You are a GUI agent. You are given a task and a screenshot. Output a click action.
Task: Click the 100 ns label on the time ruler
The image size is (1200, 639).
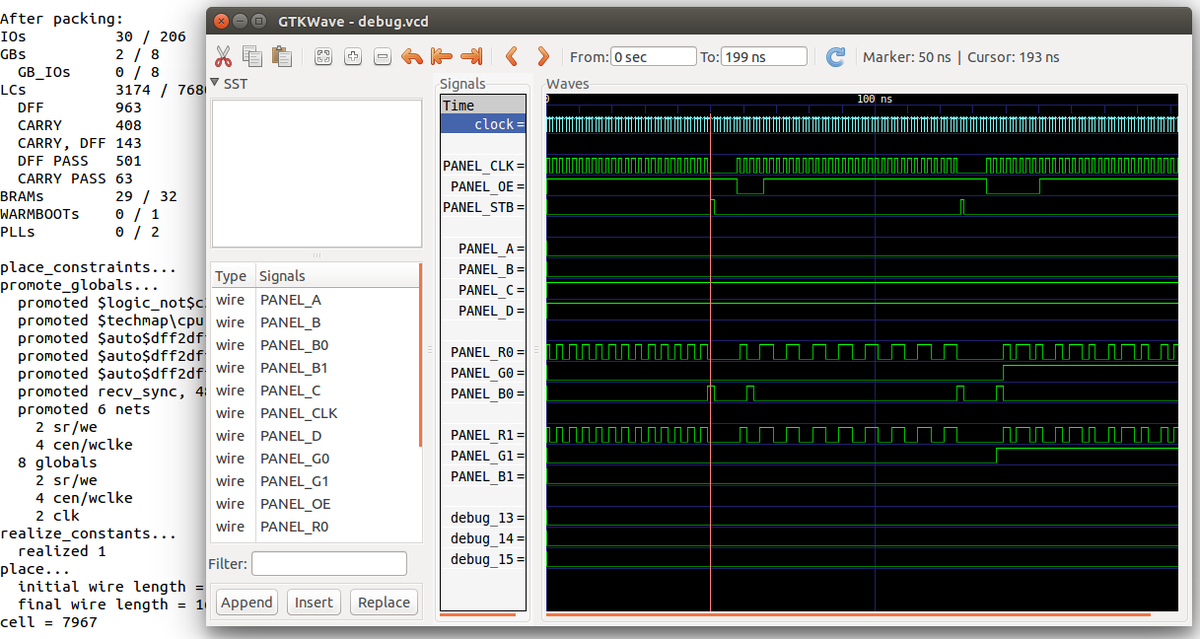[875, 99]
